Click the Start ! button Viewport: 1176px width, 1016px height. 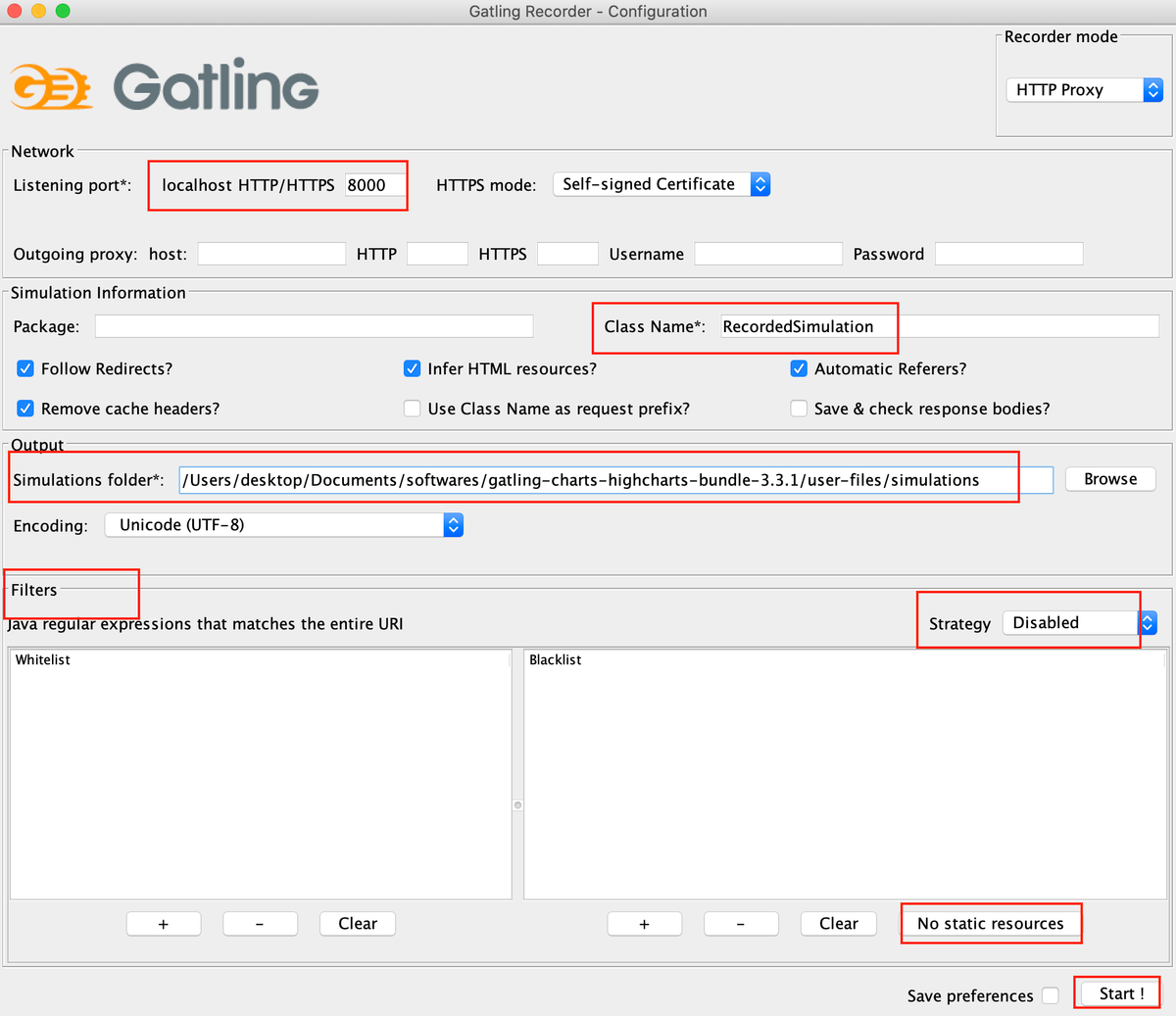(1121, 993)
